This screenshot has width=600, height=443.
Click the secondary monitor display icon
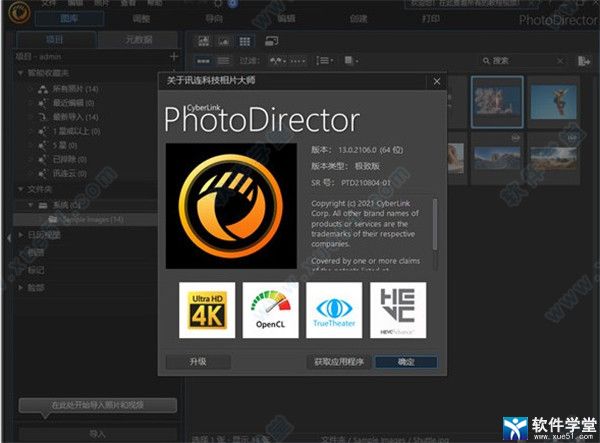tap(271, 41)
